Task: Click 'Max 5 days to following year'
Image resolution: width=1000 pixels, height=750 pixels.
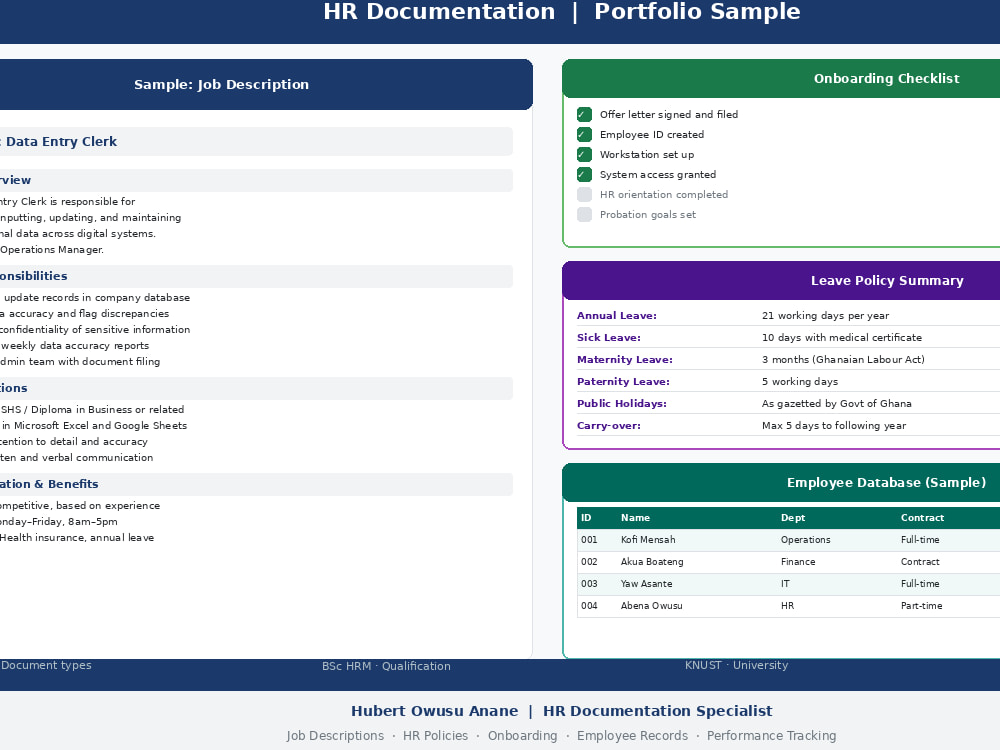Action: point(834,425)
